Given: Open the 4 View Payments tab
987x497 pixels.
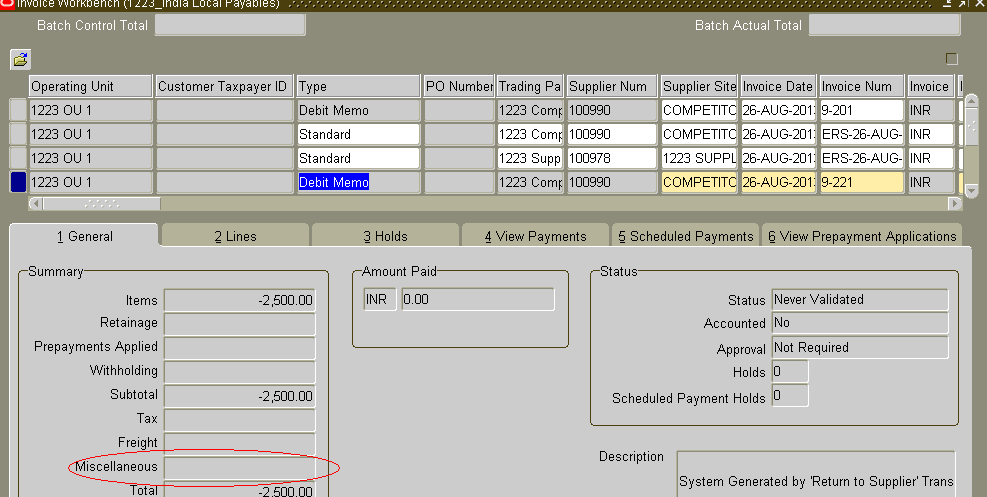Looking at the screenshot, I should pos(536,237).
